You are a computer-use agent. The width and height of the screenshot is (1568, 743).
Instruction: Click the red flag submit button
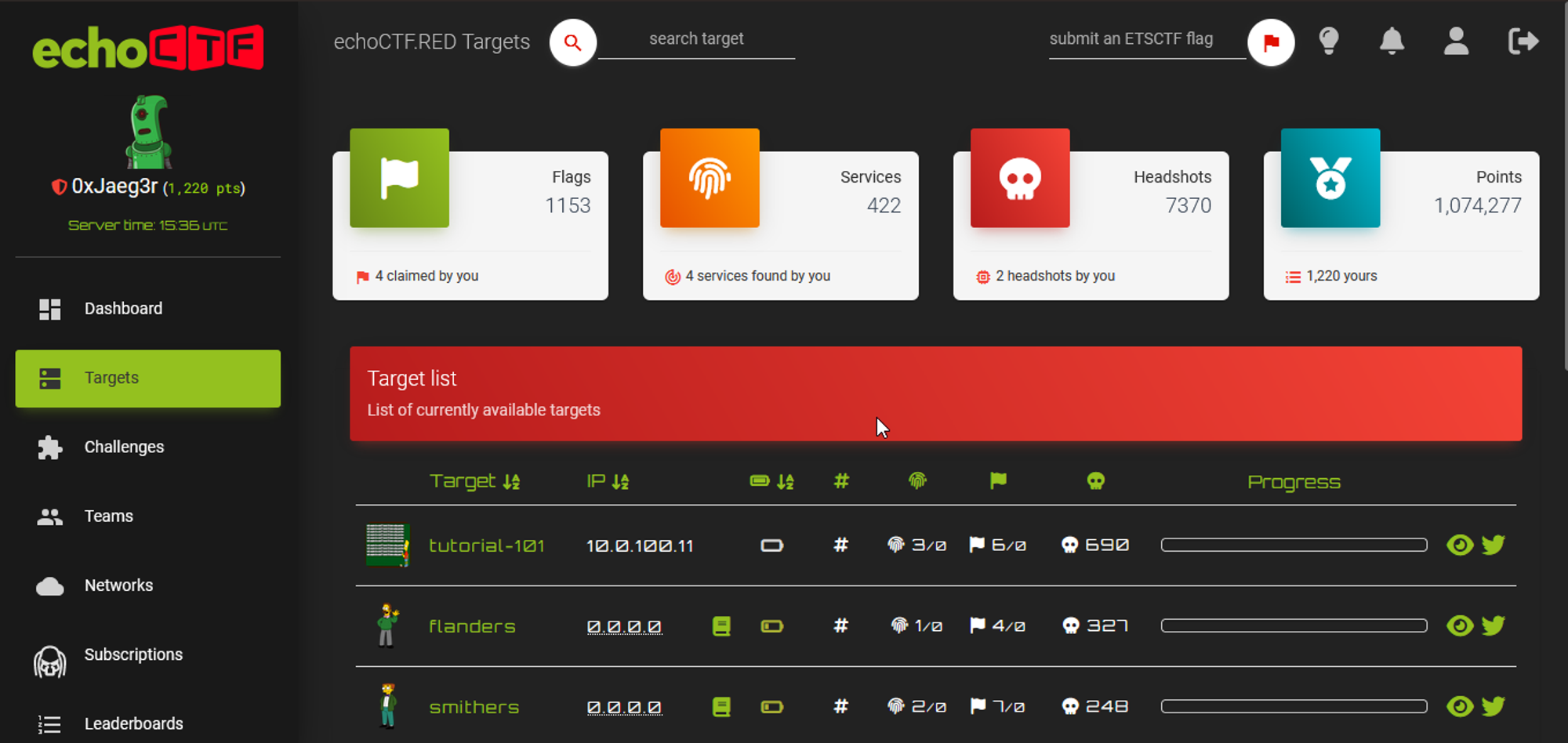(1271, 42)
